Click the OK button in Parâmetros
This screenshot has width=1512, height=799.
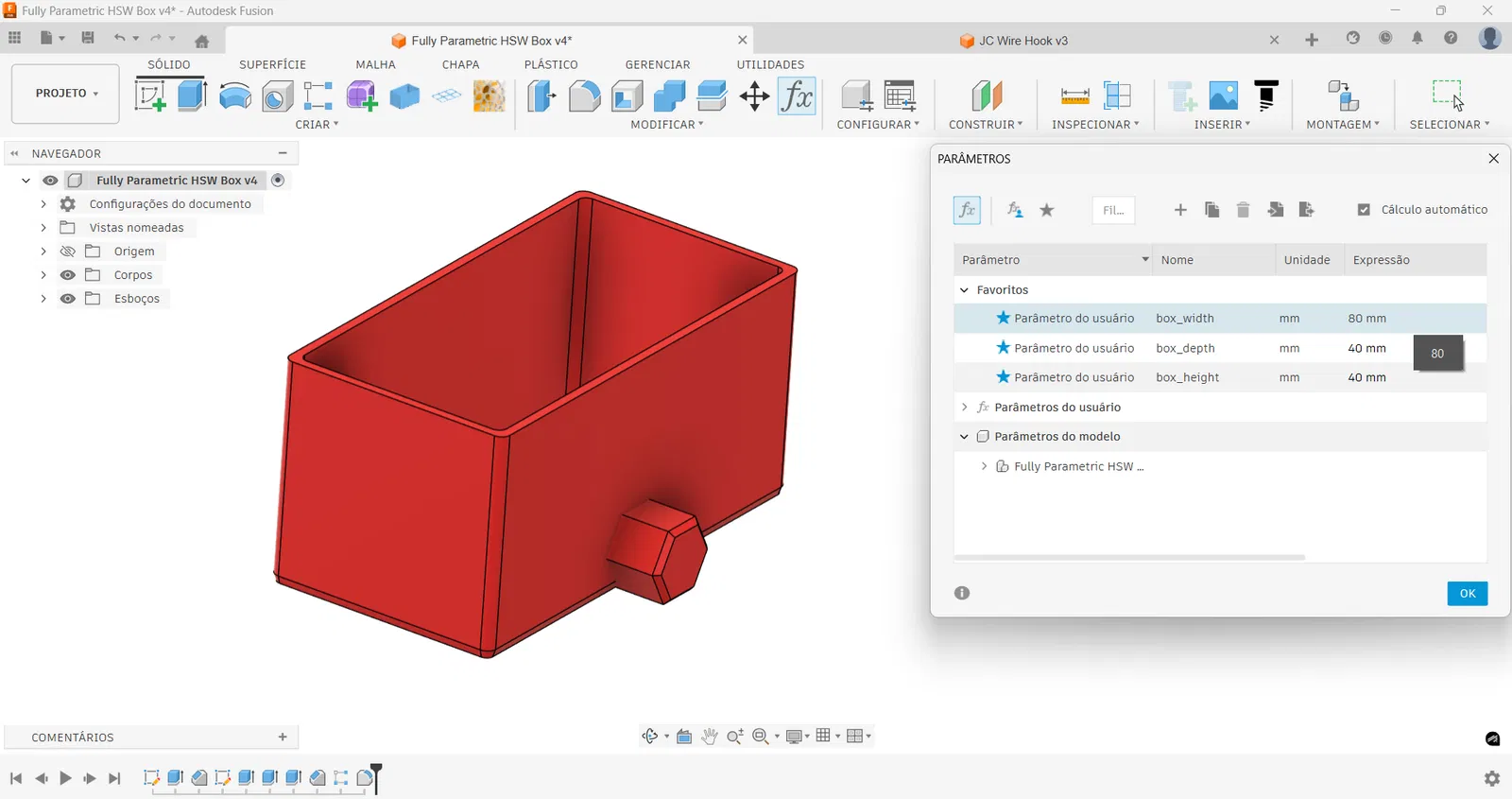(1467, 594)
